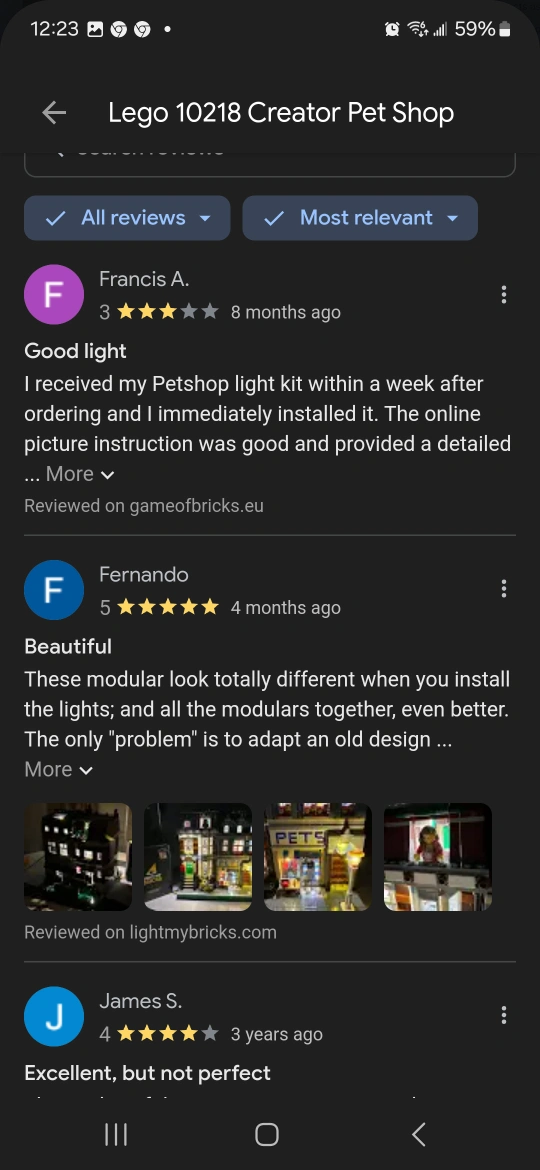Open the three-dot menu on Francis A.'s review
Viewport: 540px width, 1170px height.
pyautogui.click(x=504, y=295)
